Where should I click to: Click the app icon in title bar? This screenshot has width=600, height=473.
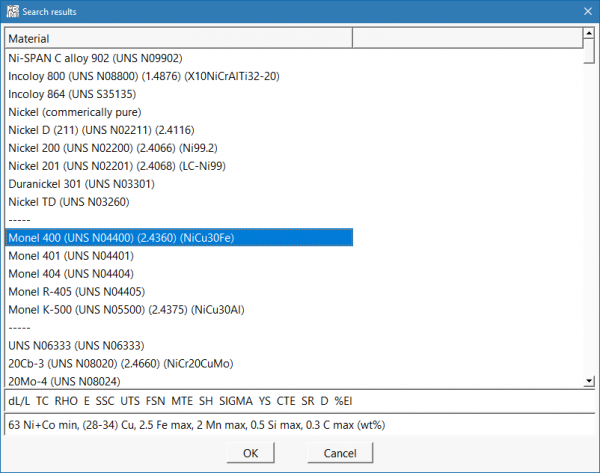point(12,10)
